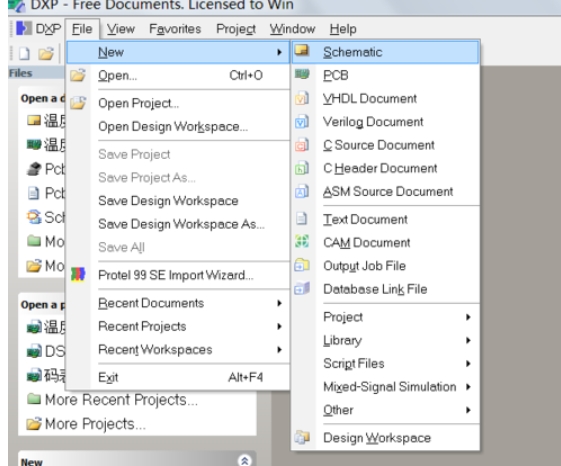Image resolution: width=561 pixels, height=466 pixels.
Task: Click the Protel 99 SE Import Wizard icon
Action: click(x=78, y=275)
